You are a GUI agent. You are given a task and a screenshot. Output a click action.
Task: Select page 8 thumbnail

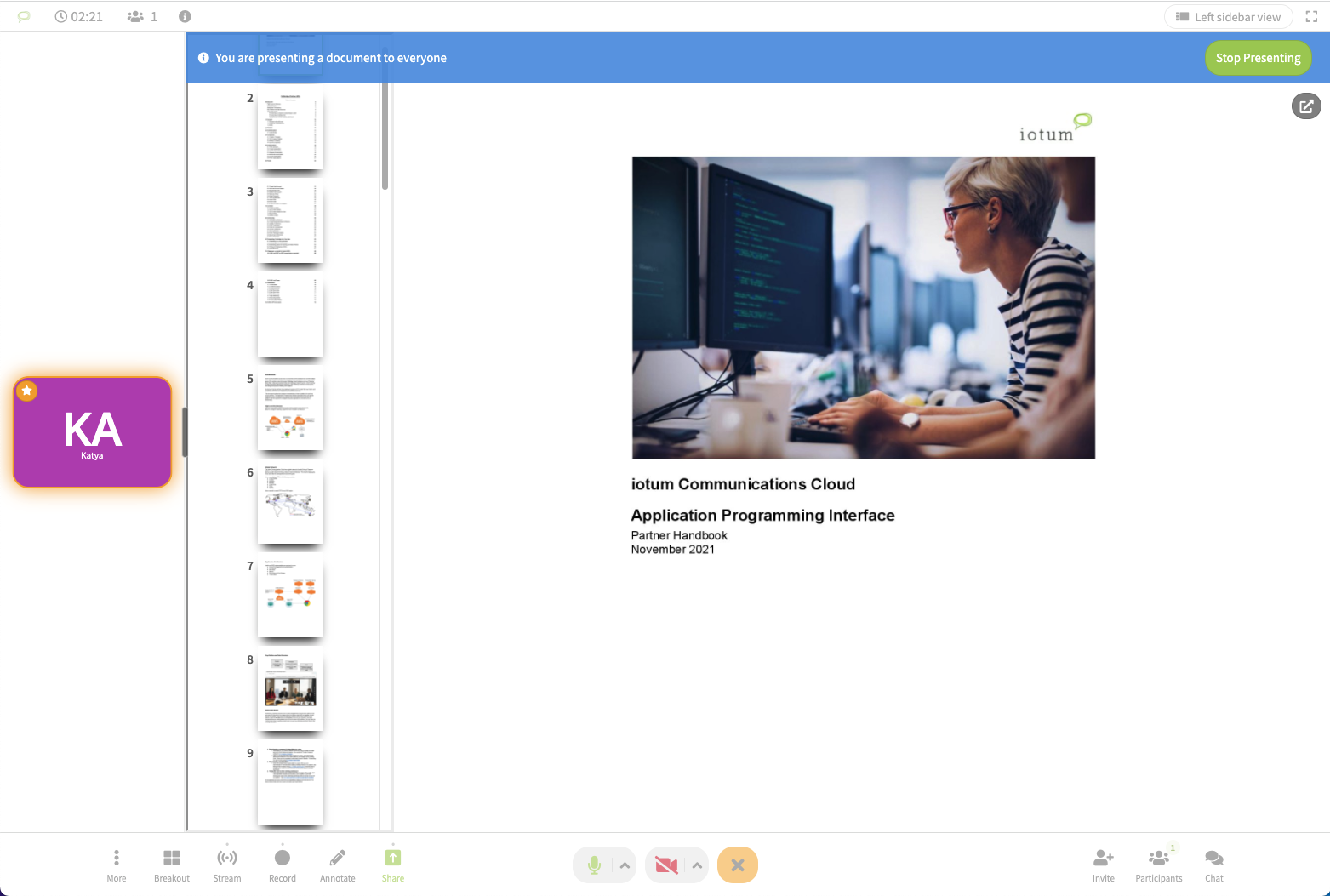[x=290, y=692]
